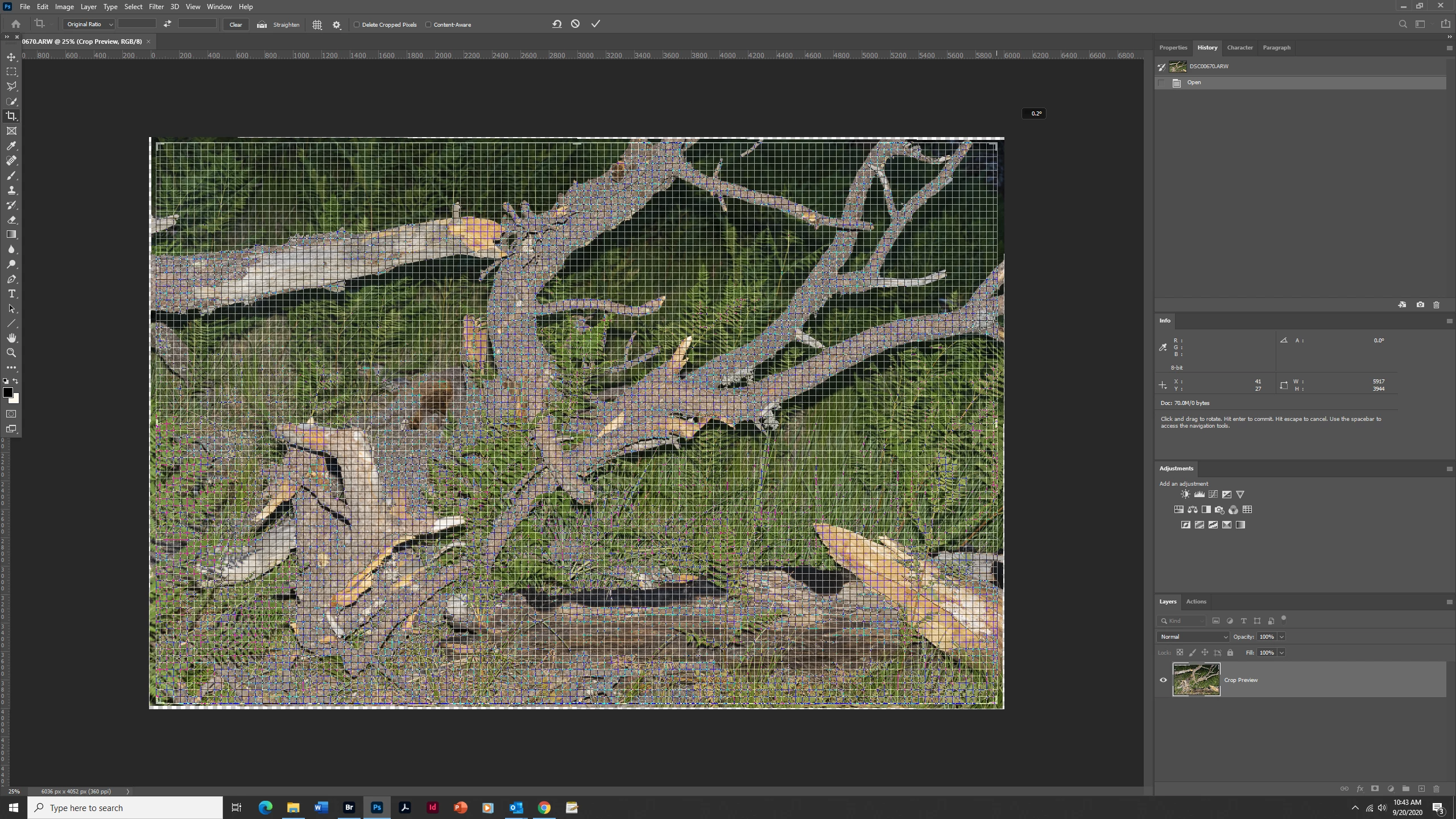Open crop overlay grid options
Image resolution: width=1456 pixels, height=819 pixels.
(x=317, y=25)
